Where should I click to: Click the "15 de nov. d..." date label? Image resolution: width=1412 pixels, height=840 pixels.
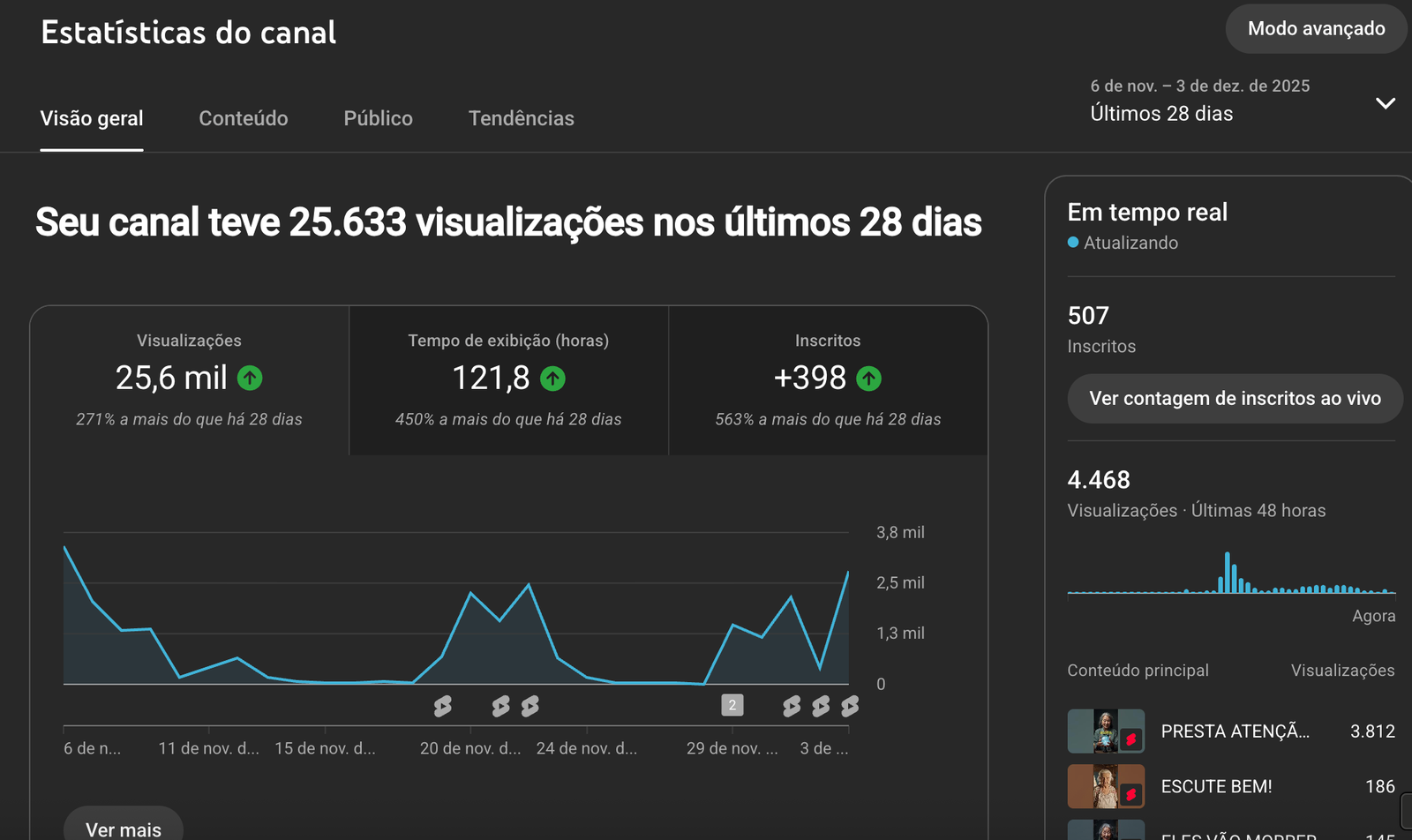pos(325,748)
